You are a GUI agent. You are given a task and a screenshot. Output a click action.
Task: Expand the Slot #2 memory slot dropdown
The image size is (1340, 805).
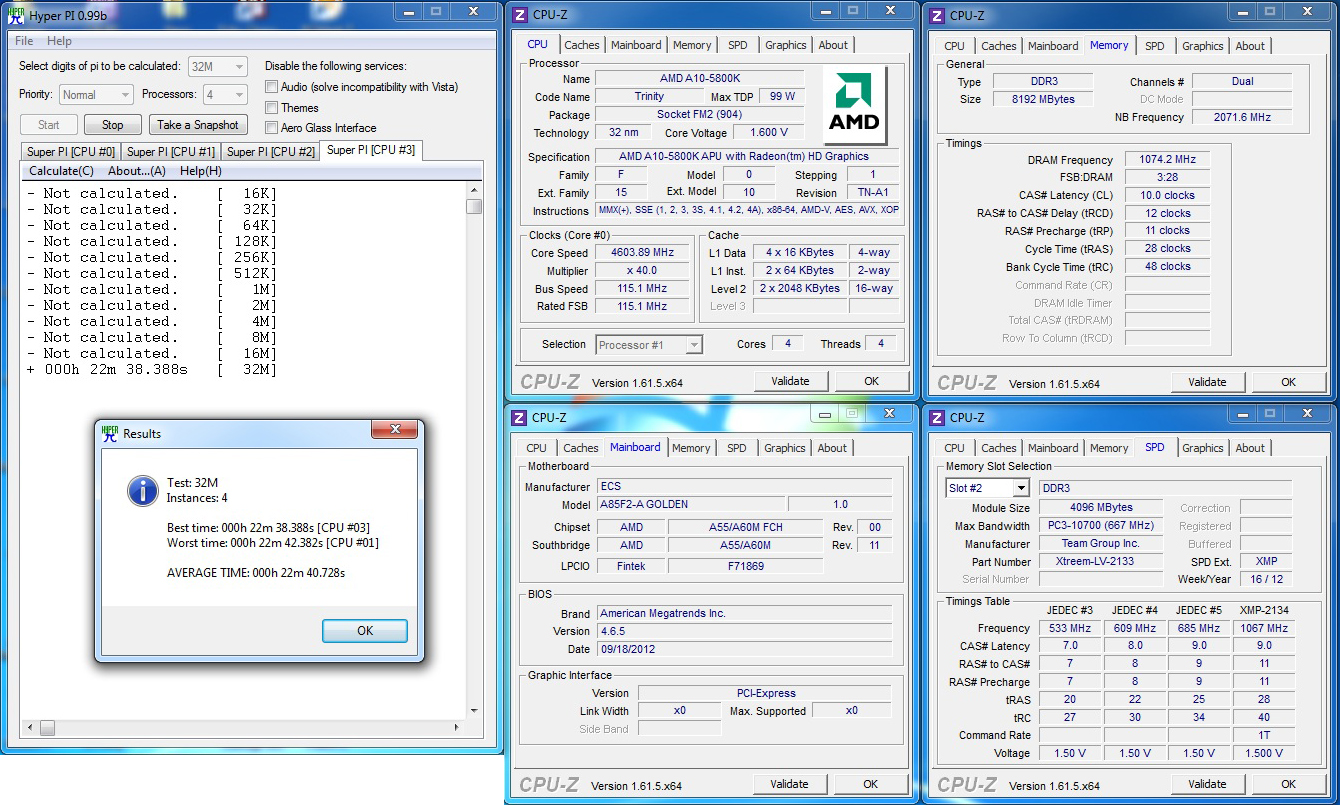pyautogui.click(x=987, y=488)
